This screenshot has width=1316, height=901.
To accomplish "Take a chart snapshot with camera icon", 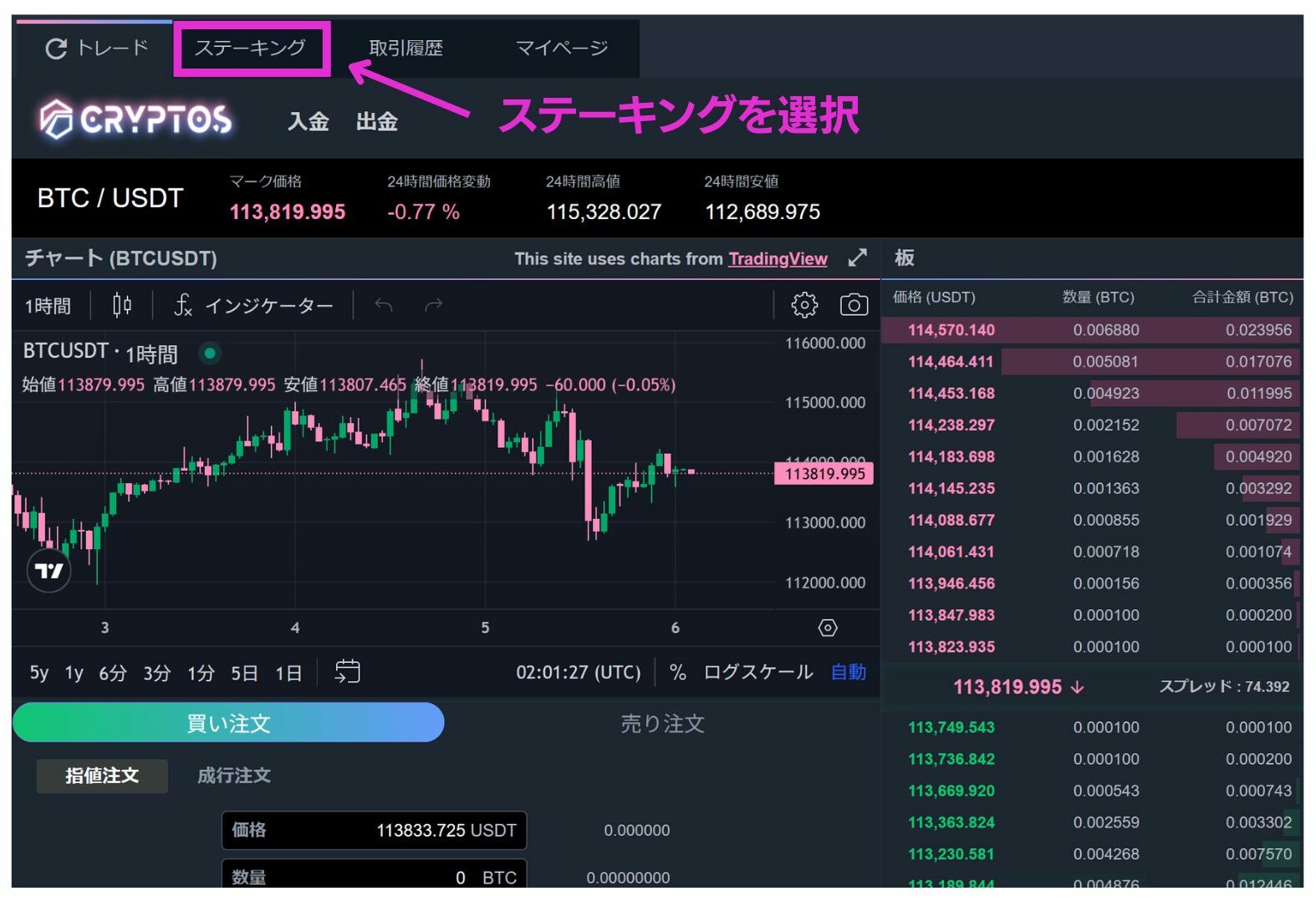I will point(854,305).
